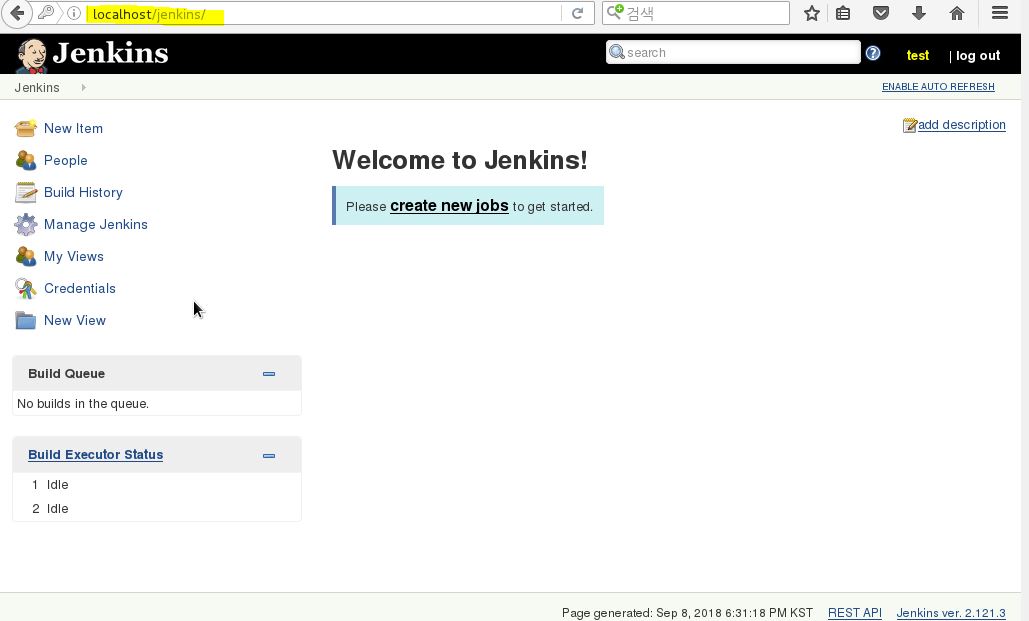Click the Jenkins butler logo icon
This screenshot has height=621, width=1029.
[32, 55]
